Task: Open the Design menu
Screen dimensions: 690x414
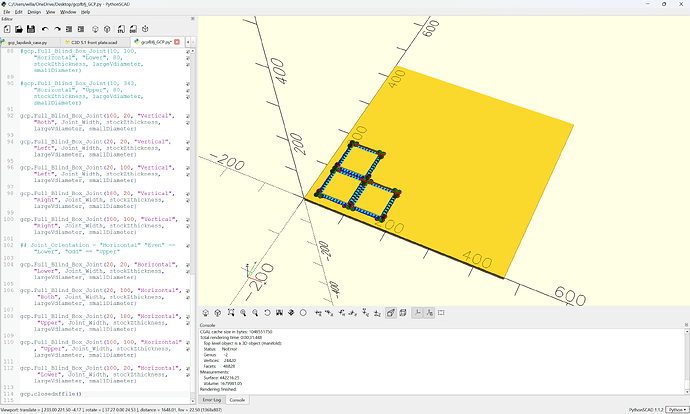Action: click(x=34, y=12)
